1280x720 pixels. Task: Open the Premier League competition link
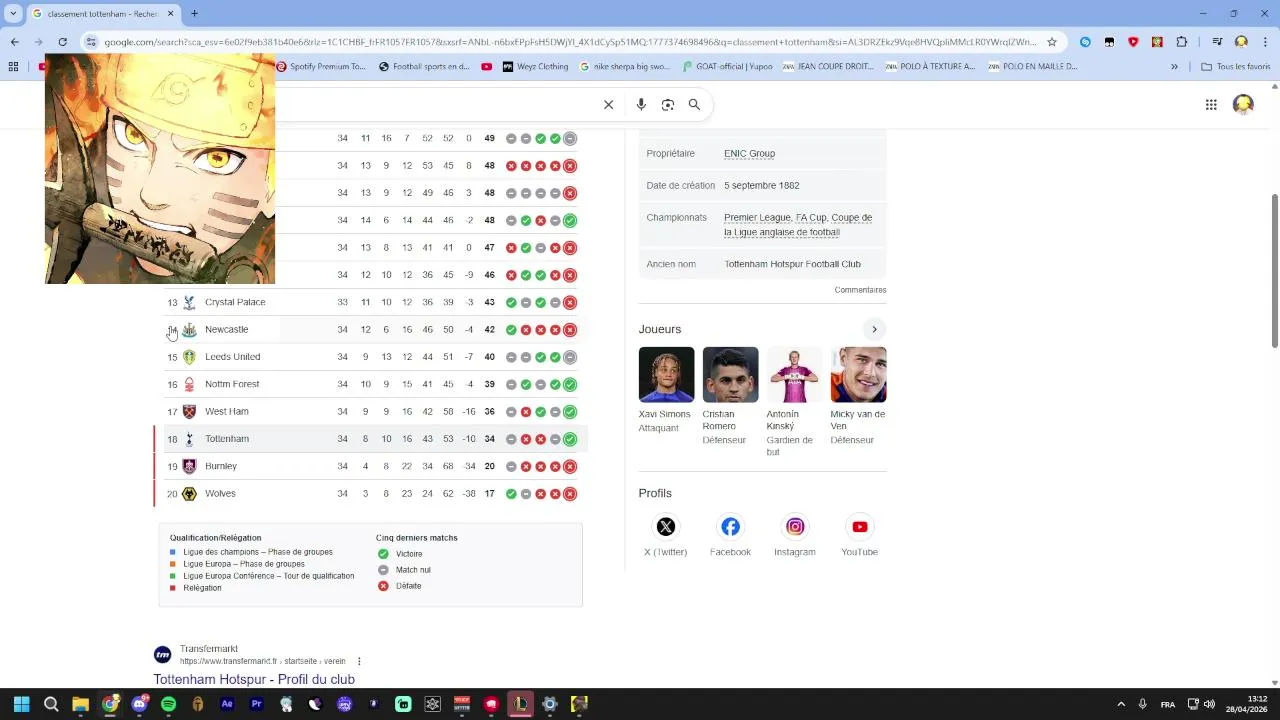pyautogui.click(x=757, y=217)
